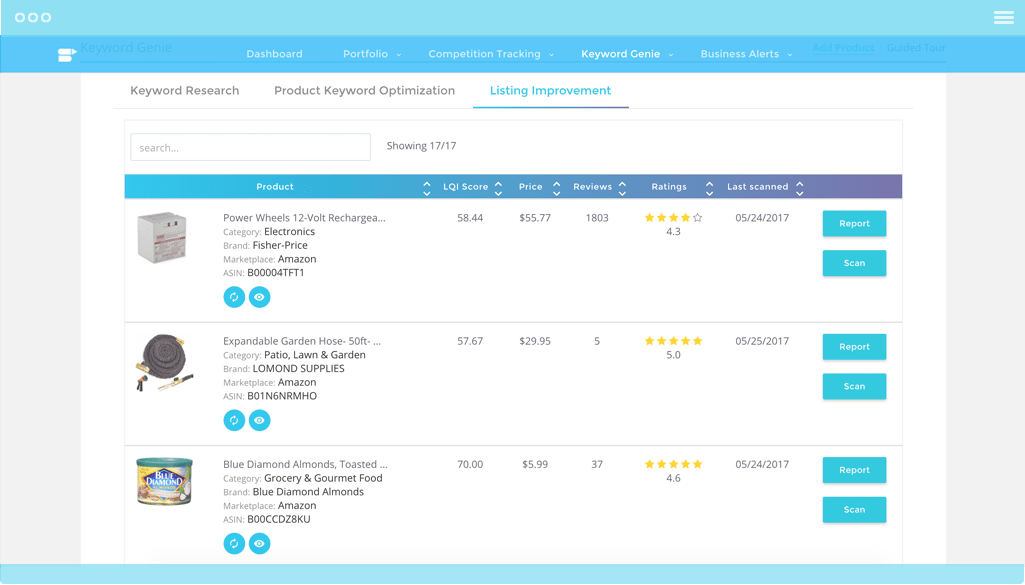
Task: Sort table by Last scanned arrows
Action: click(799, 188)
